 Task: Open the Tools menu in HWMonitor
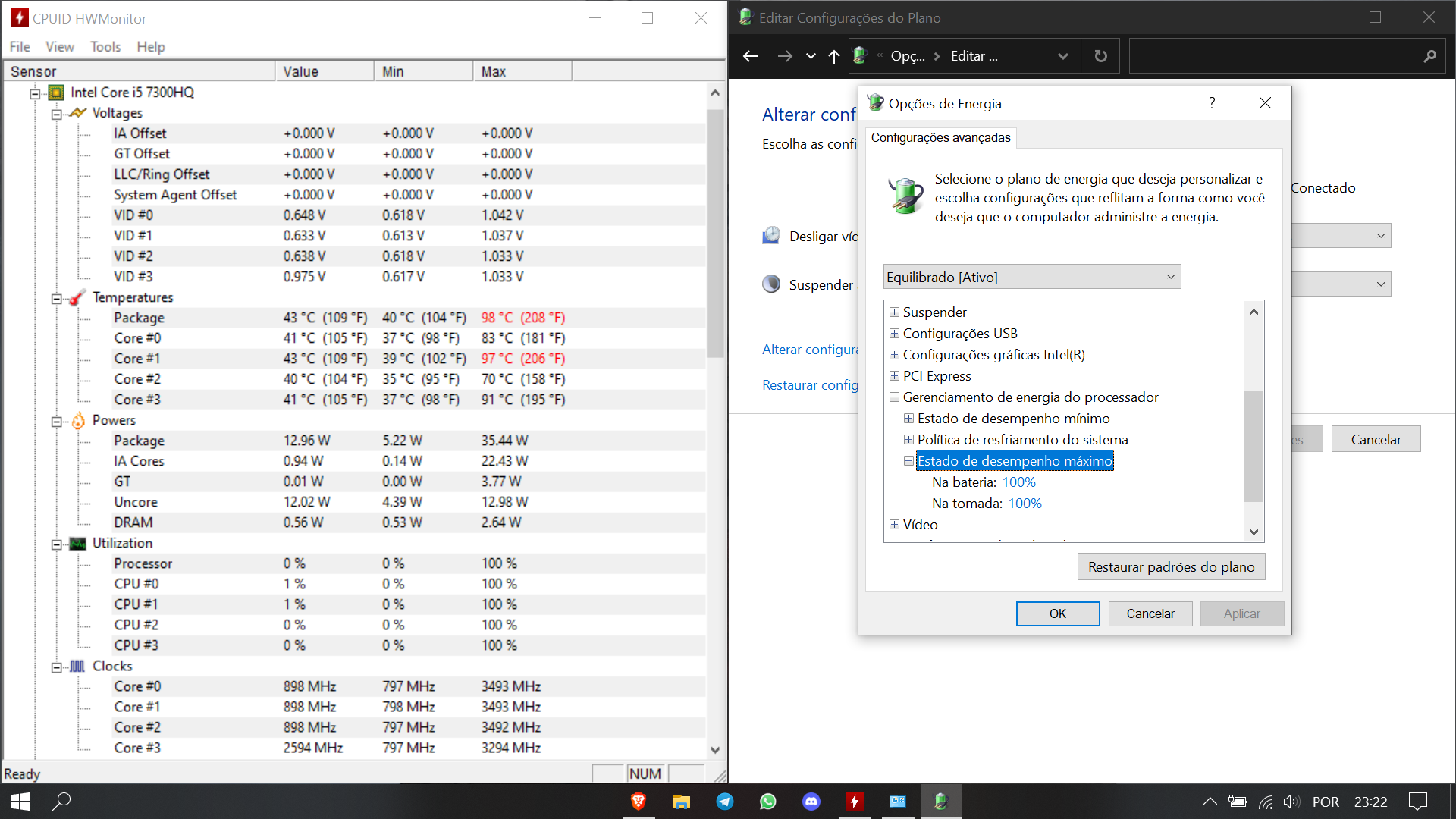105,47
